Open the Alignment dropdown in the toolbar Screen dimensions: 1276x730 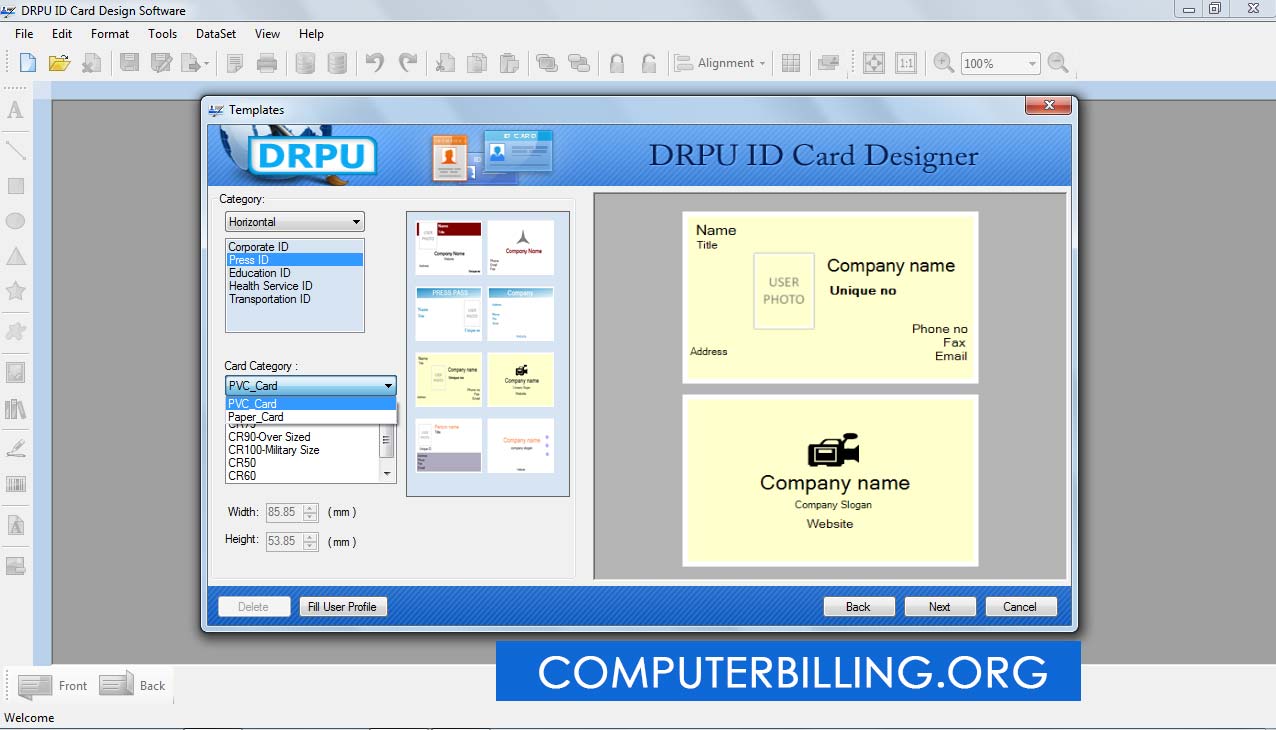[721, 63]
